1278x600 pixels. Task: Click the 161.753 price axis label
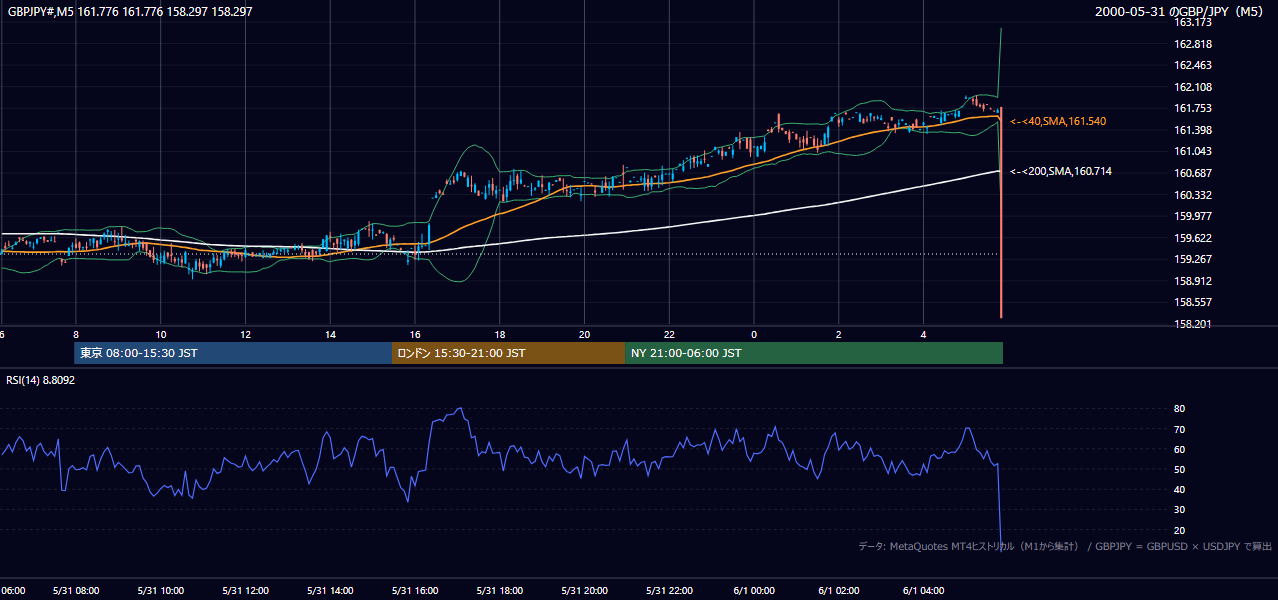pyautogui.click(x=1192, y=109)
